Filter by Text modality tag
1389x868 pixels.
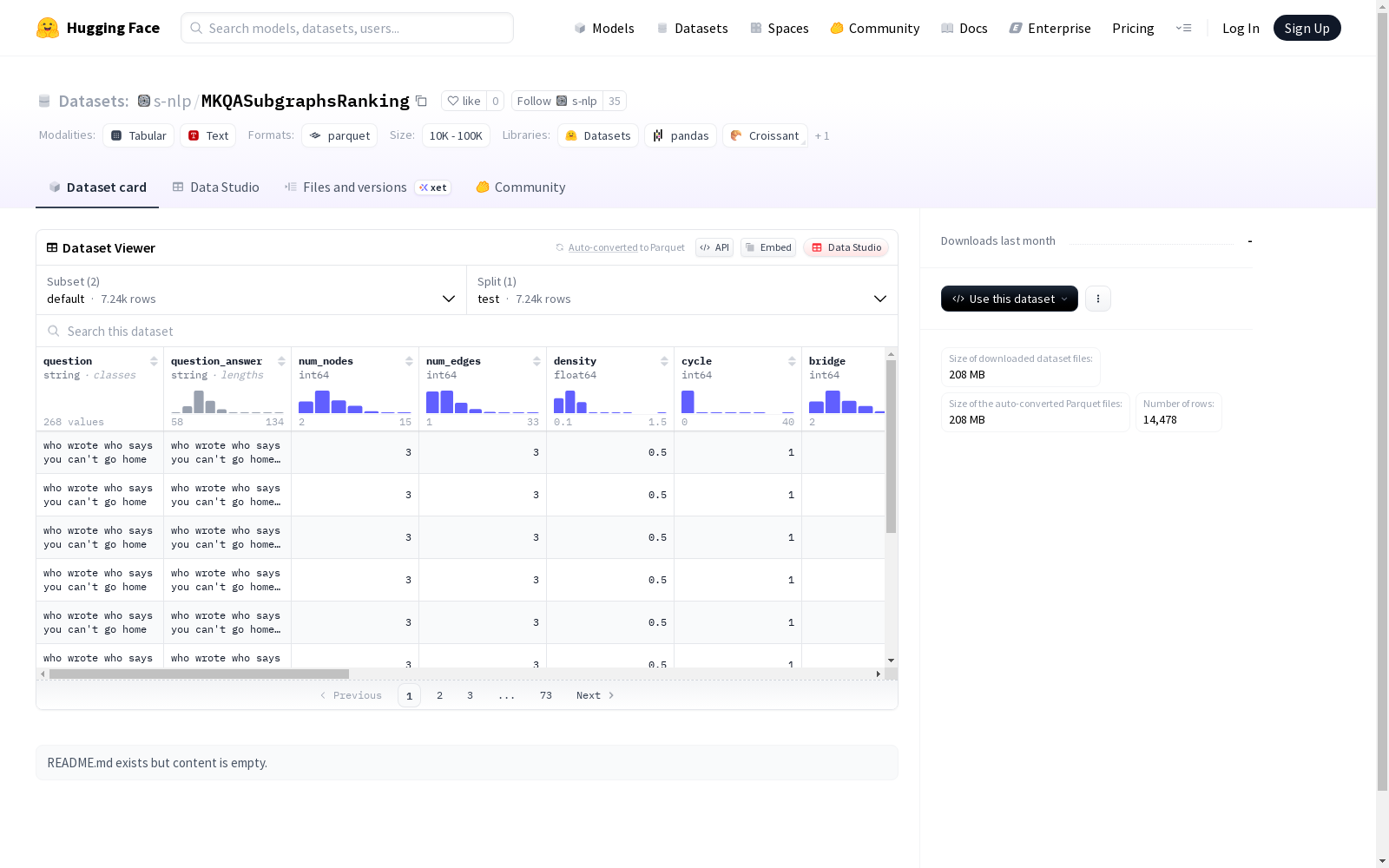tap(208, 135)
